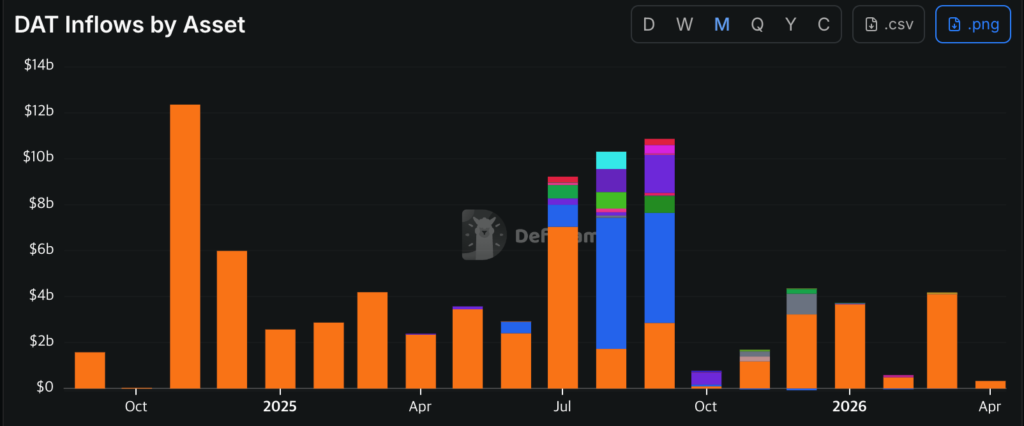The image size is (1024, 426).
Task: Click the 2025 label on the x-axis
Action: pos(279,407)
